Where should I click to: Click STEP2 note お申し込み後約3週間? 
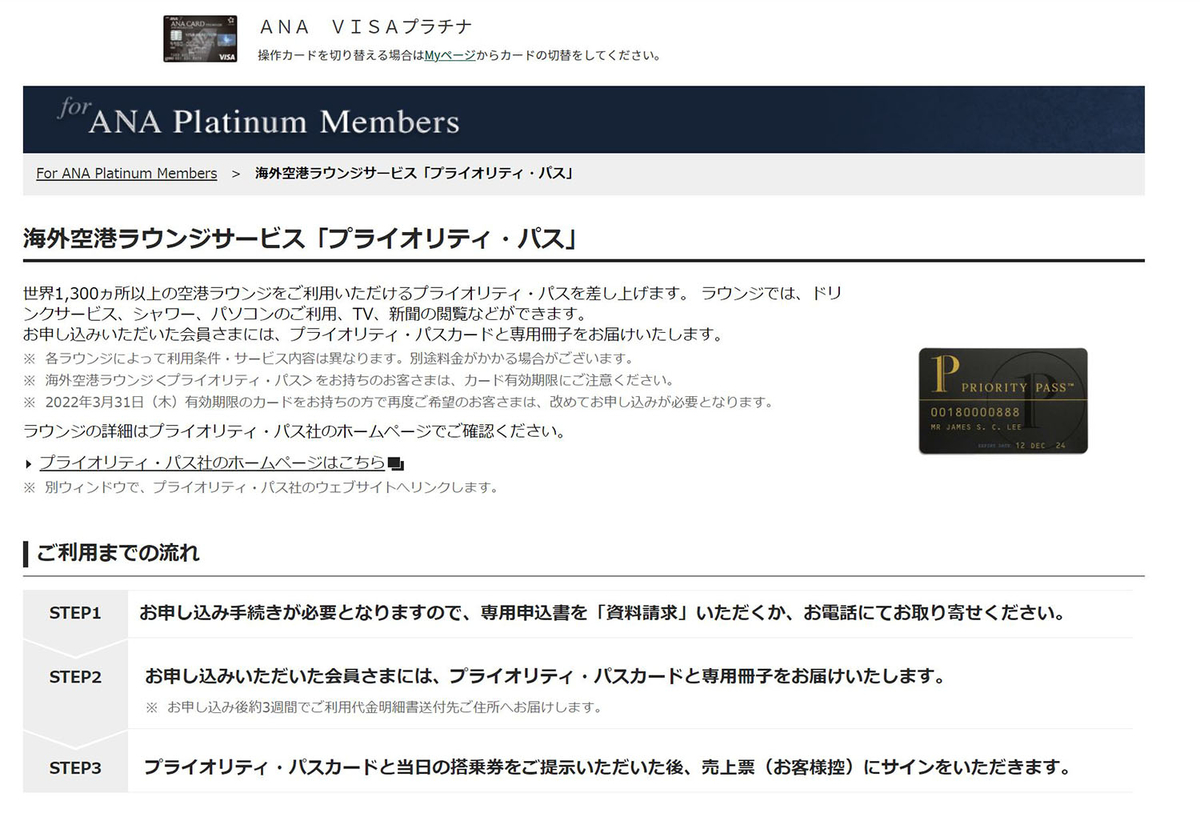pyautogui.click(x=374, y=708)
